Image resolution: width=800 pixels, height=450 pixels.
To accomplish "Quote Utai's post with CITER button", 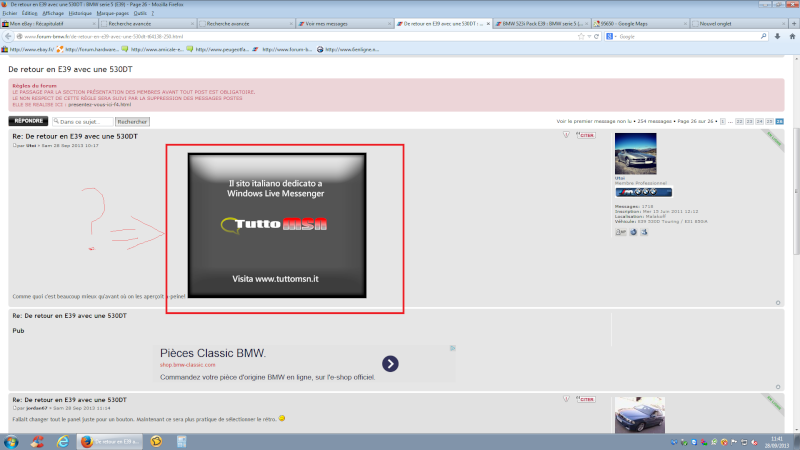I will tap(586, 135).
